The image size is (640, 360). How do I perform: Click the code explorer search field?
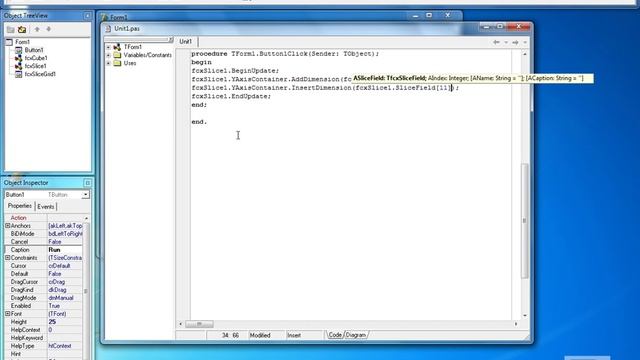(x=137, y=40)
